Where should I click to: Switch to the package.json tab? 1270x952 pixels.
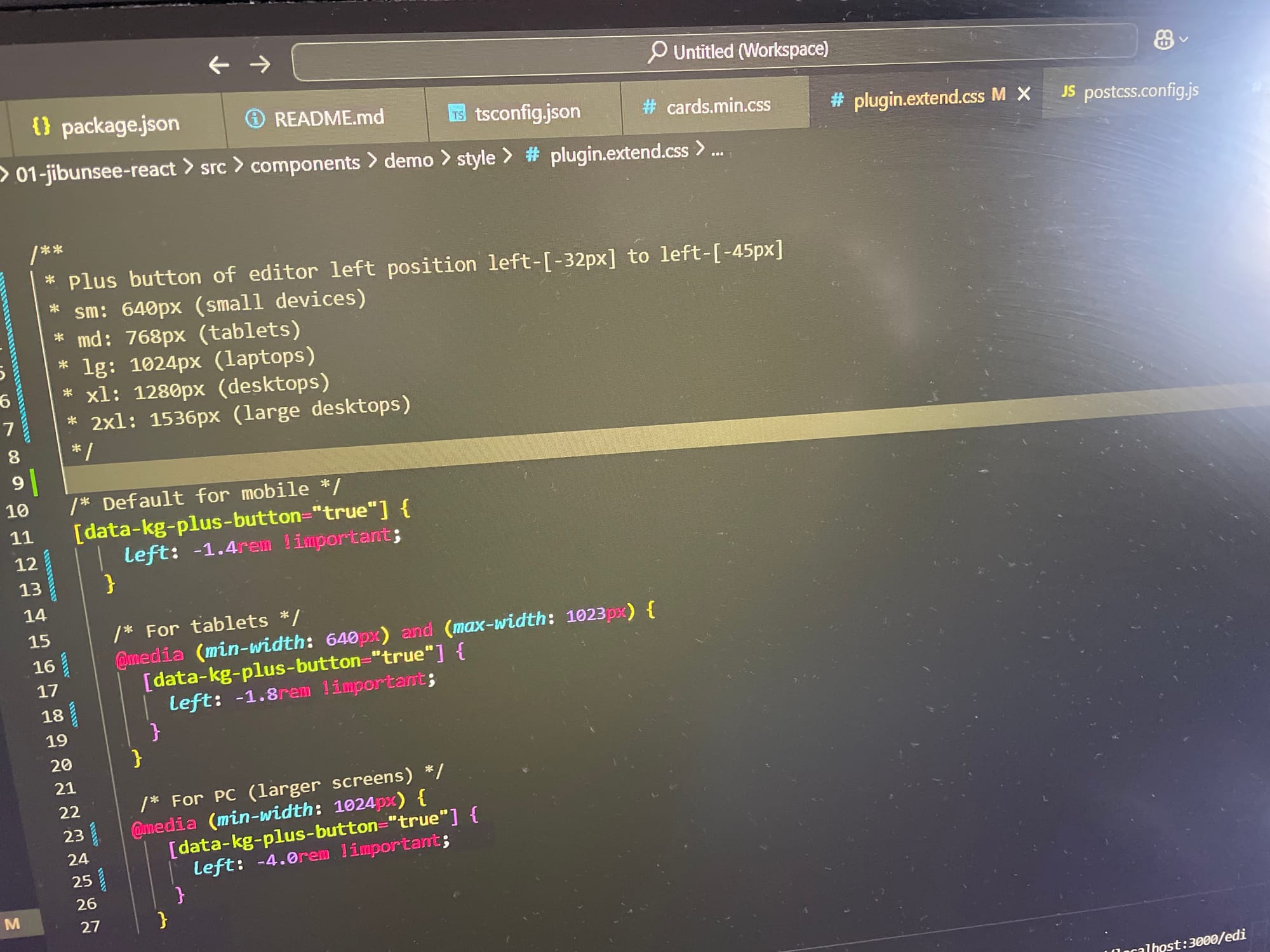[x=120, y=125]
